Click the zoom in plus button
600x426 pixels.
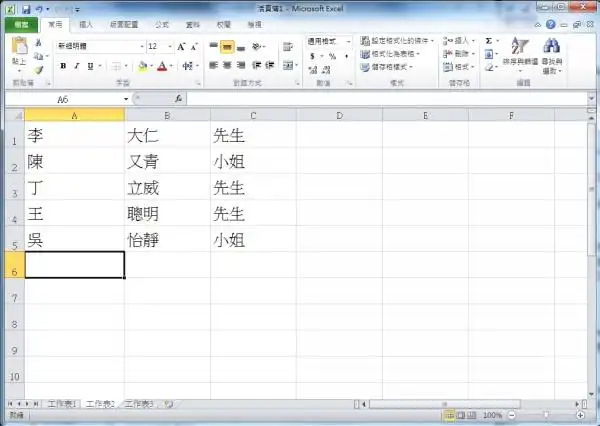(580, 415)
